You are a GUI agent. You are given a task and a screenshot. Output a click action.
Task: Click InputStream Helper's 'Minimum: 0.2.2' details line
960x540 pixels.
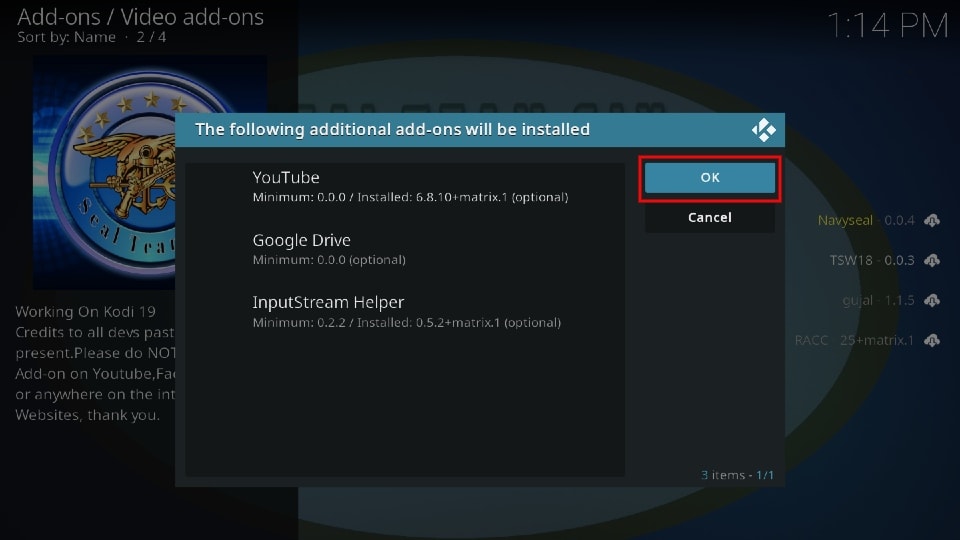pyautogui.click(x=407, y=323)
